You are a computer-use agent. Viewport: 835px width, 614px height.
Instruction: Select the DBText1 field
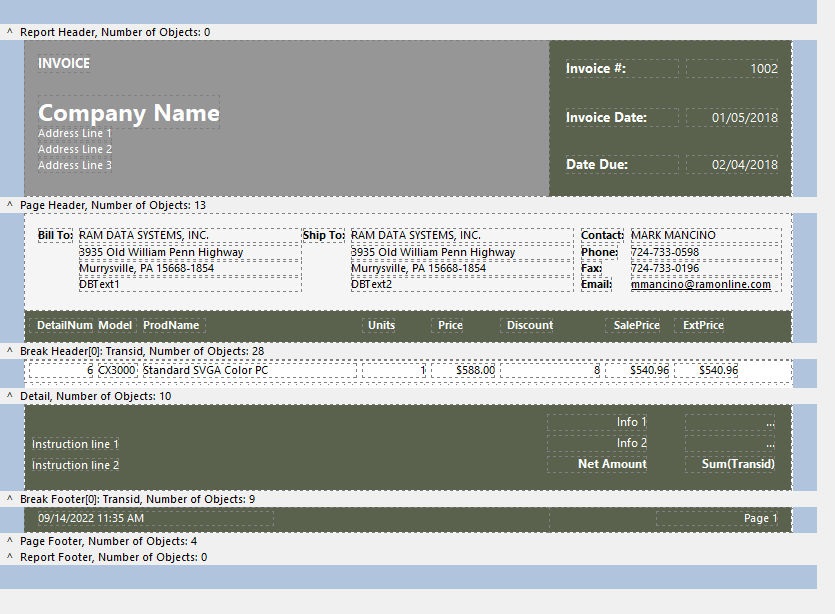click(x=190, y=284)
